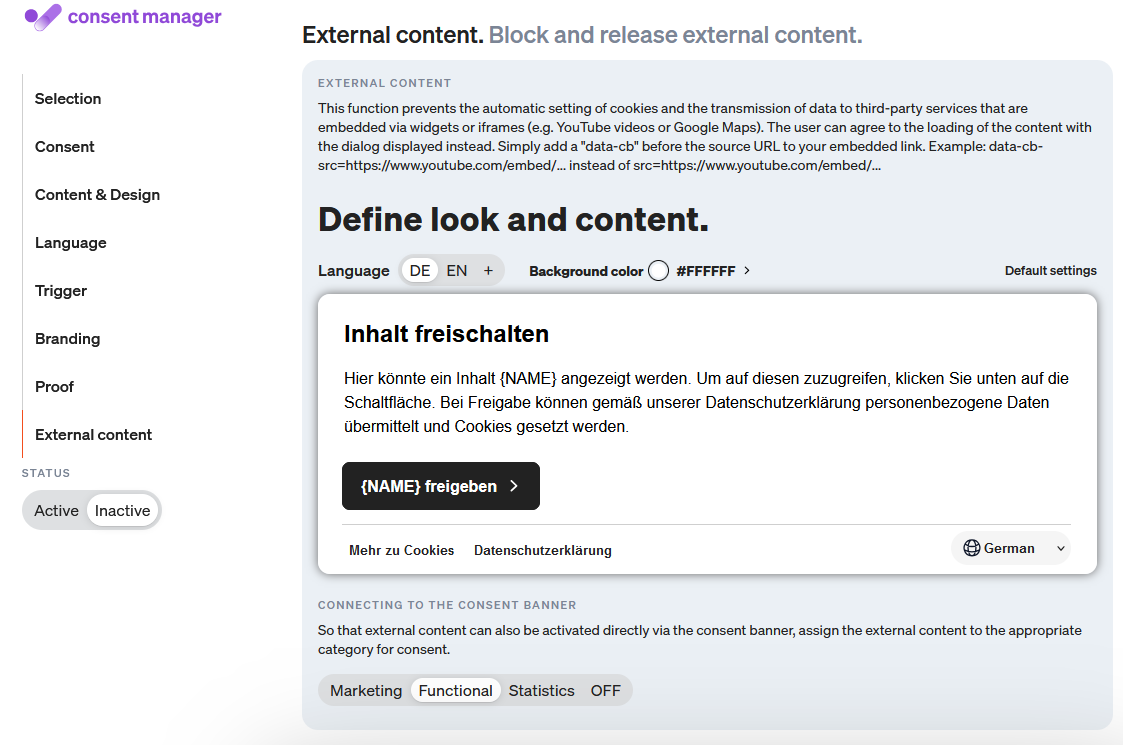Select the DE language tab
The height and width of the screenshot is (745, 1123).
click(419, 270)
